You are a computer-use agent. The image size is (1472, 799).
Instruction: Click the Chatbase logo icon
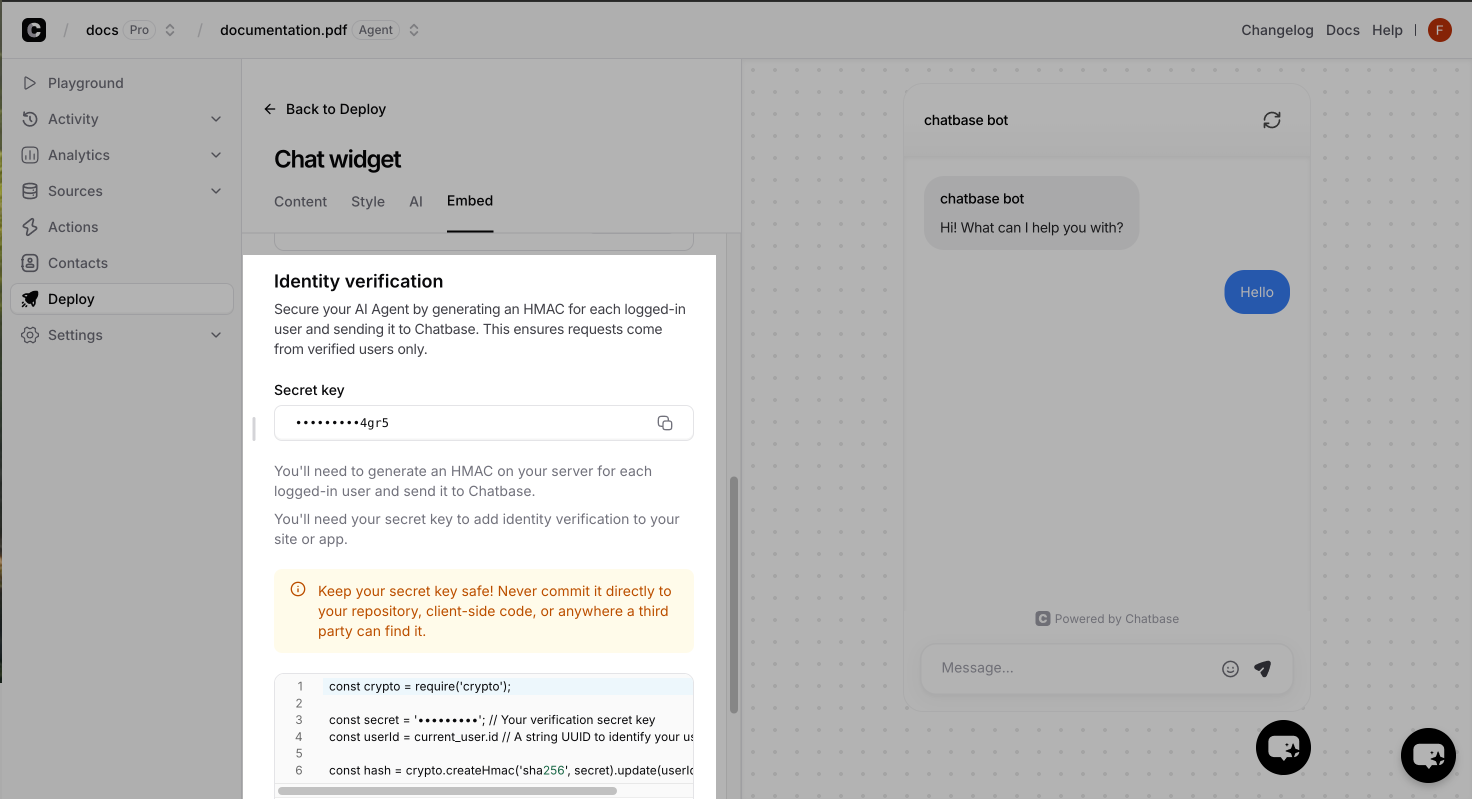tap(34, 30)
